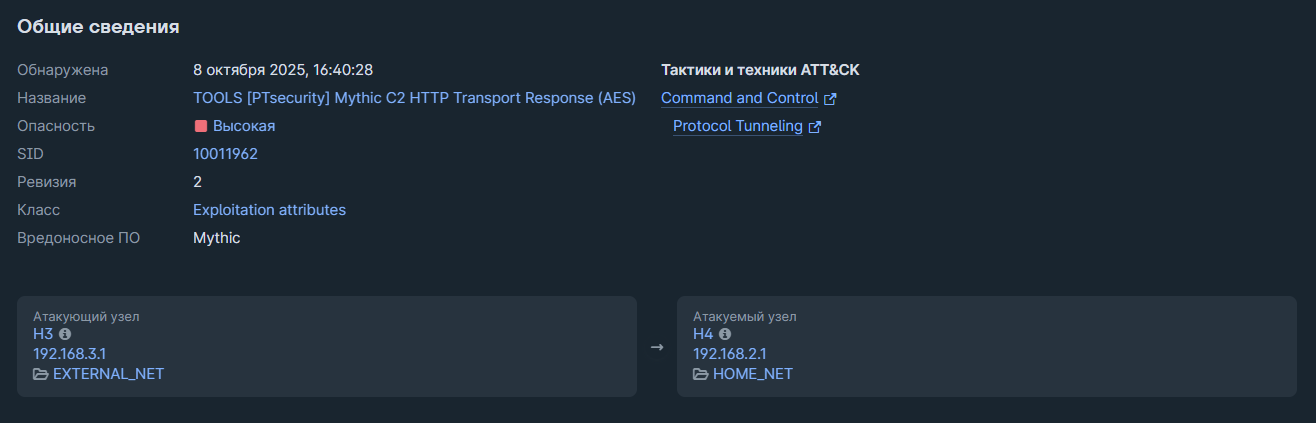Open the HOME_NET group
This screenshot has width=1316, height=423.
pyautogui.click(x=752, y=374)
